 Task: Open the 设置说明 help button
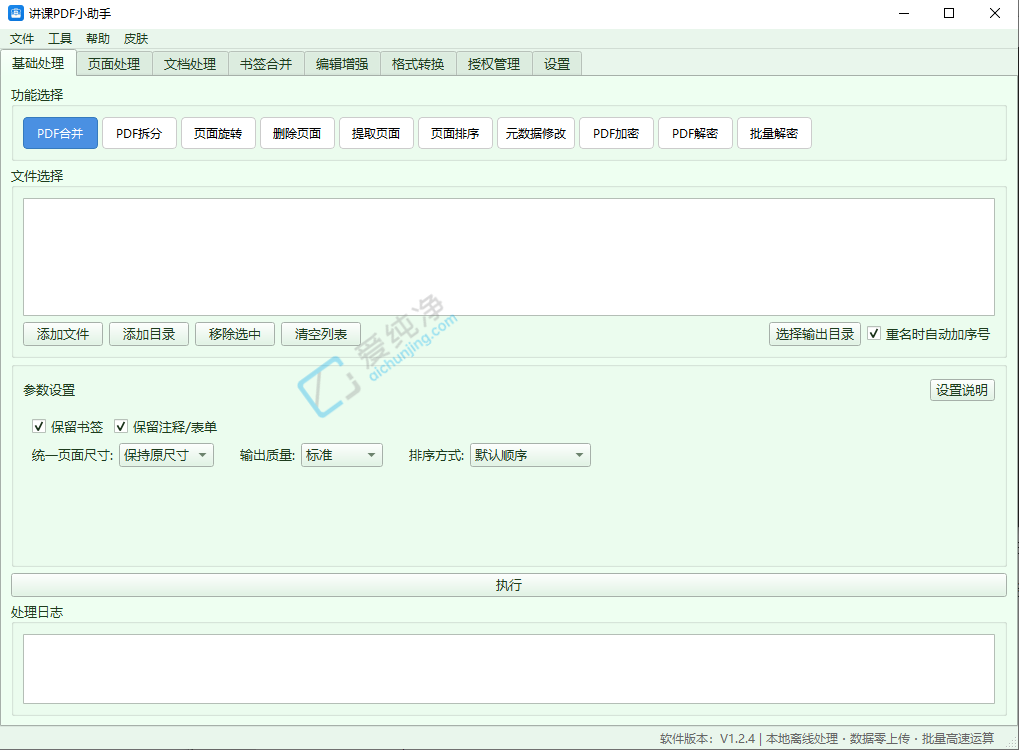[x=962, y=390]
